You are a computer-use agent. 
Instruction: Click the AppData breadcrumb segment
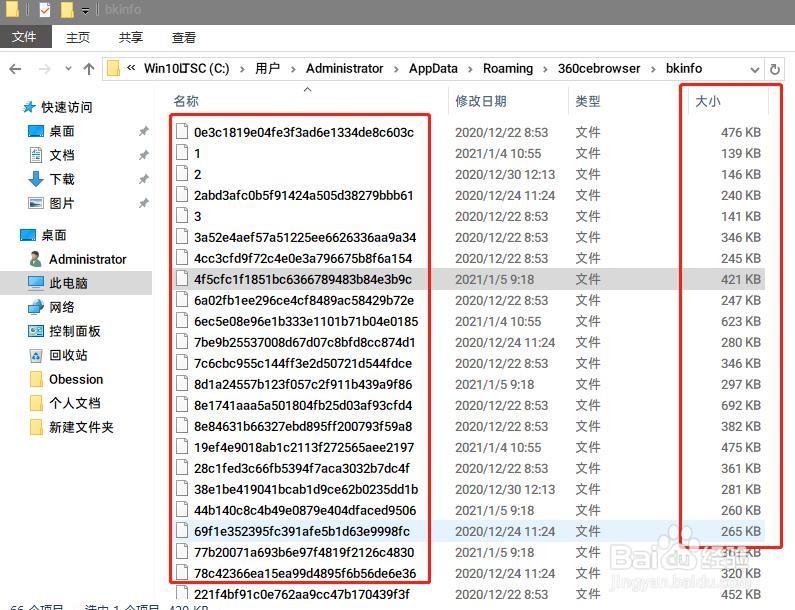433,68
